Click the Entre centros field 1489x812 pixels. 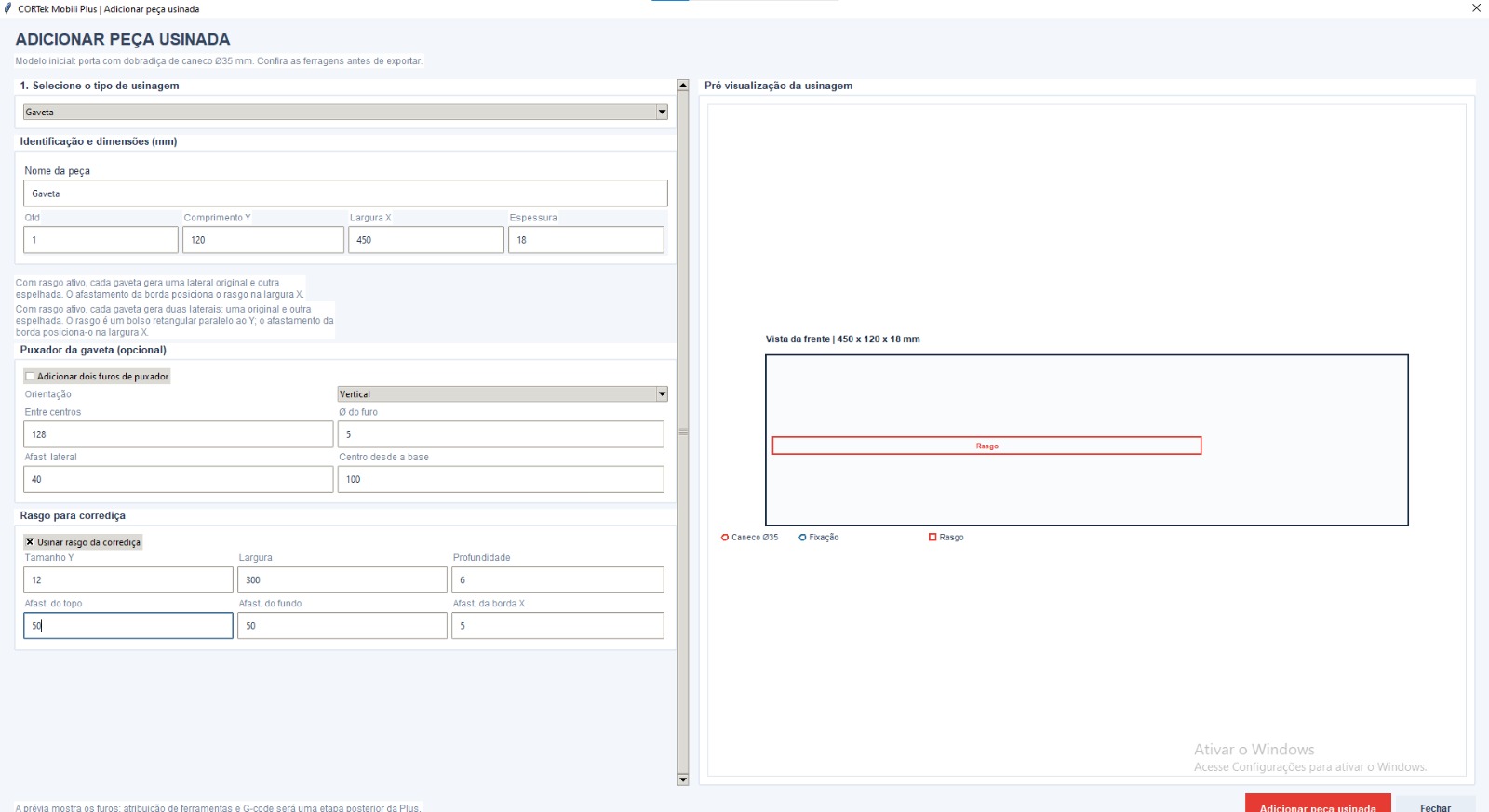click(178, 434)
